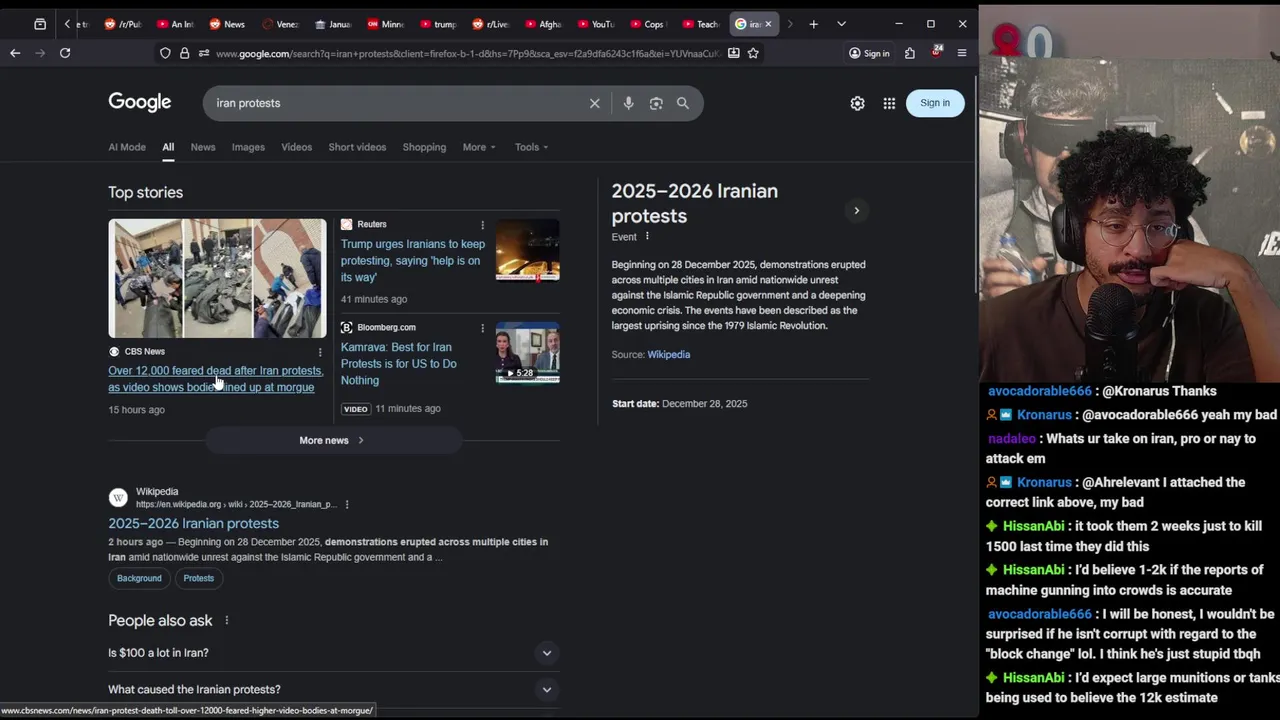Screen dimensions: 1280x720
Task: Switch to AI Mode tab
Action: pos(127,147)
